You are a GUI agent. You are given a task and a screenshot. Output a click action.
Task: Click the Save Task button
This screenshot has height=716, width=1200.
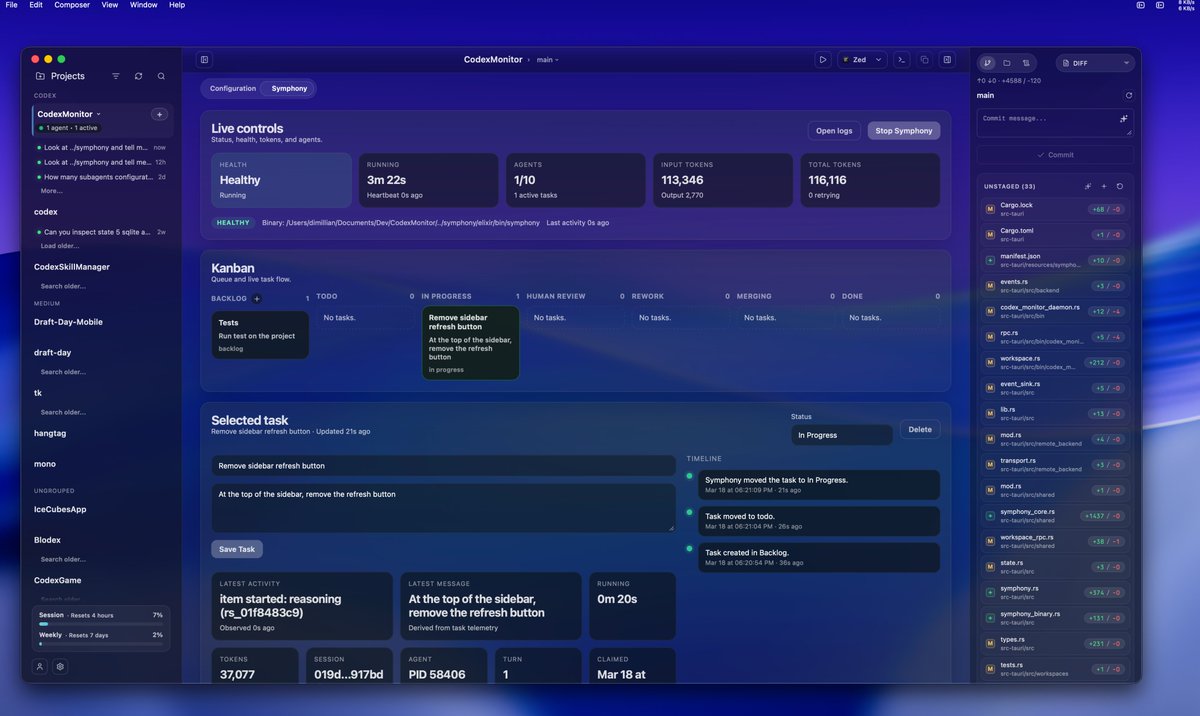[x=237, y=549]
